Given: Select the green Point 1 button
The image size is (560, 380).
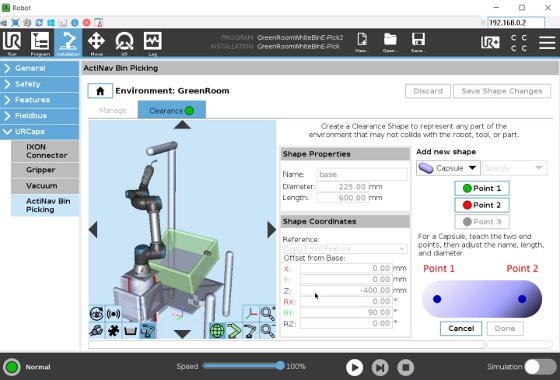Looking at the screenshot, I should point(482,188).
